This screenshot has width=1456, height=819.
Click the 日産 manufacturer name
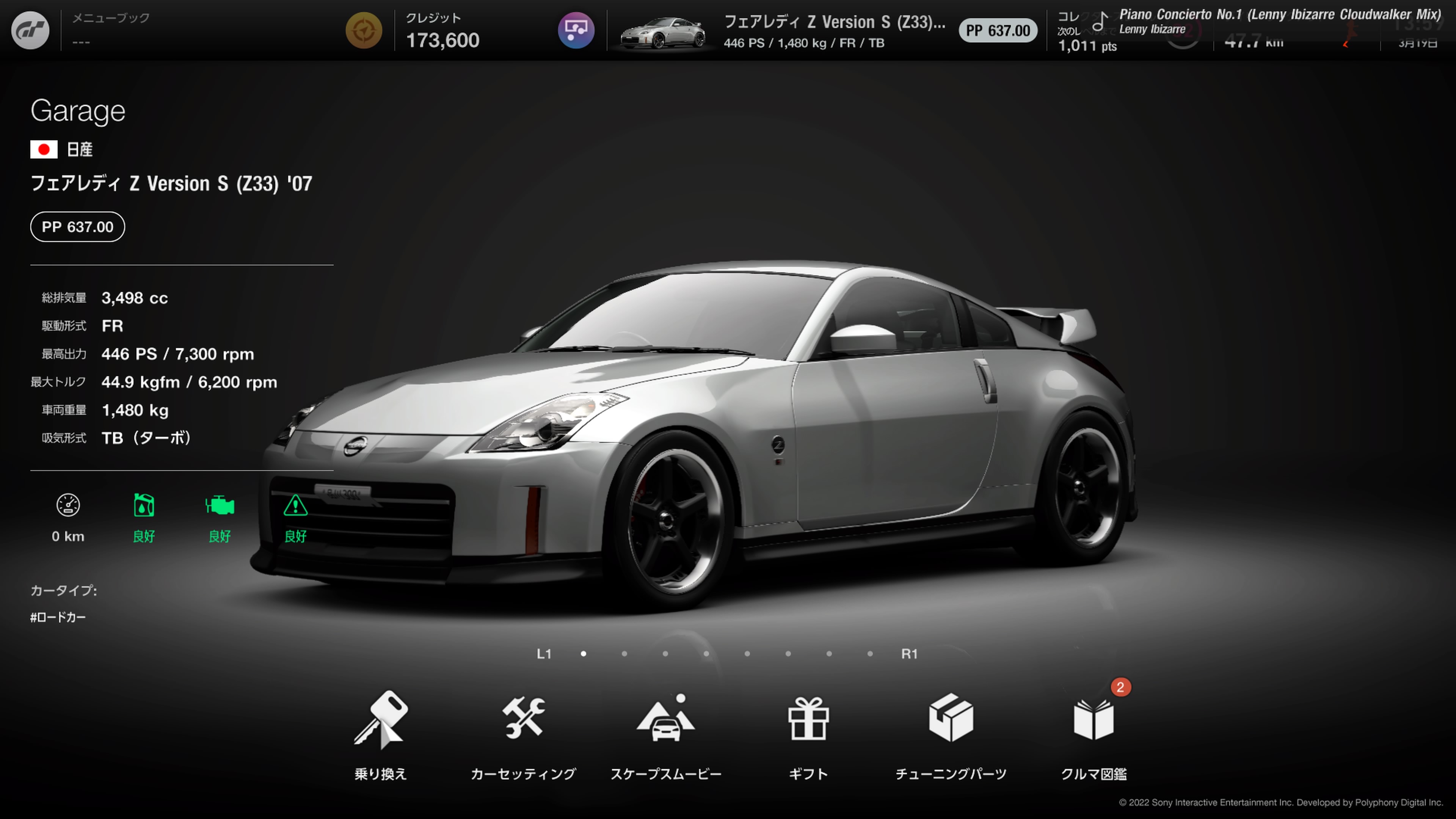(x=80, y=149)
